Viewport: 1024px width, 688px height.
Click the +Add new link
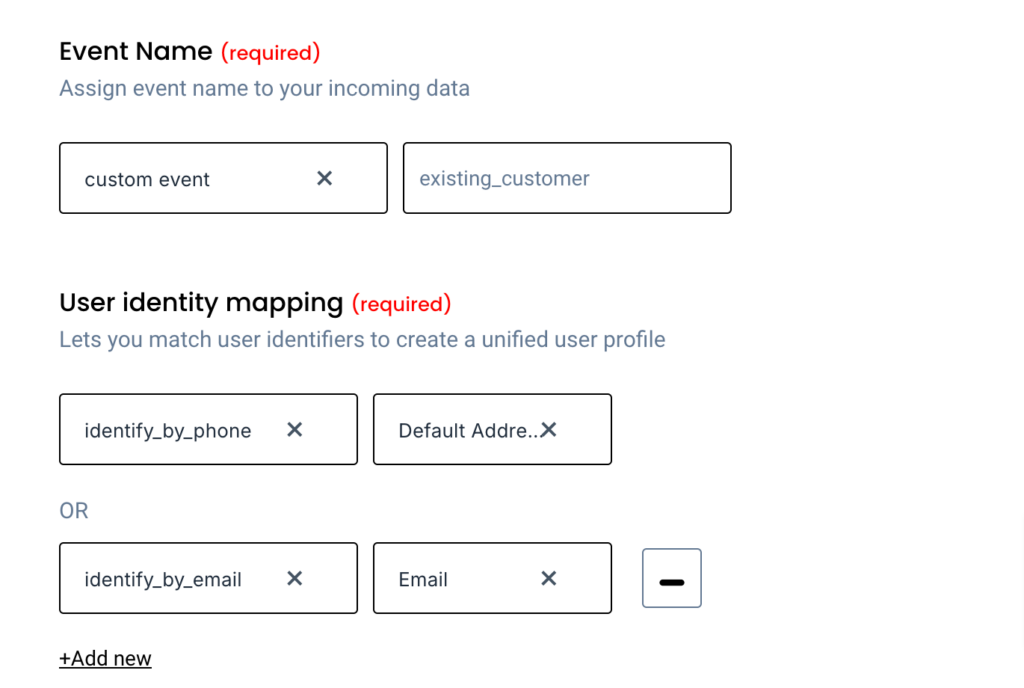click(105, 658)
